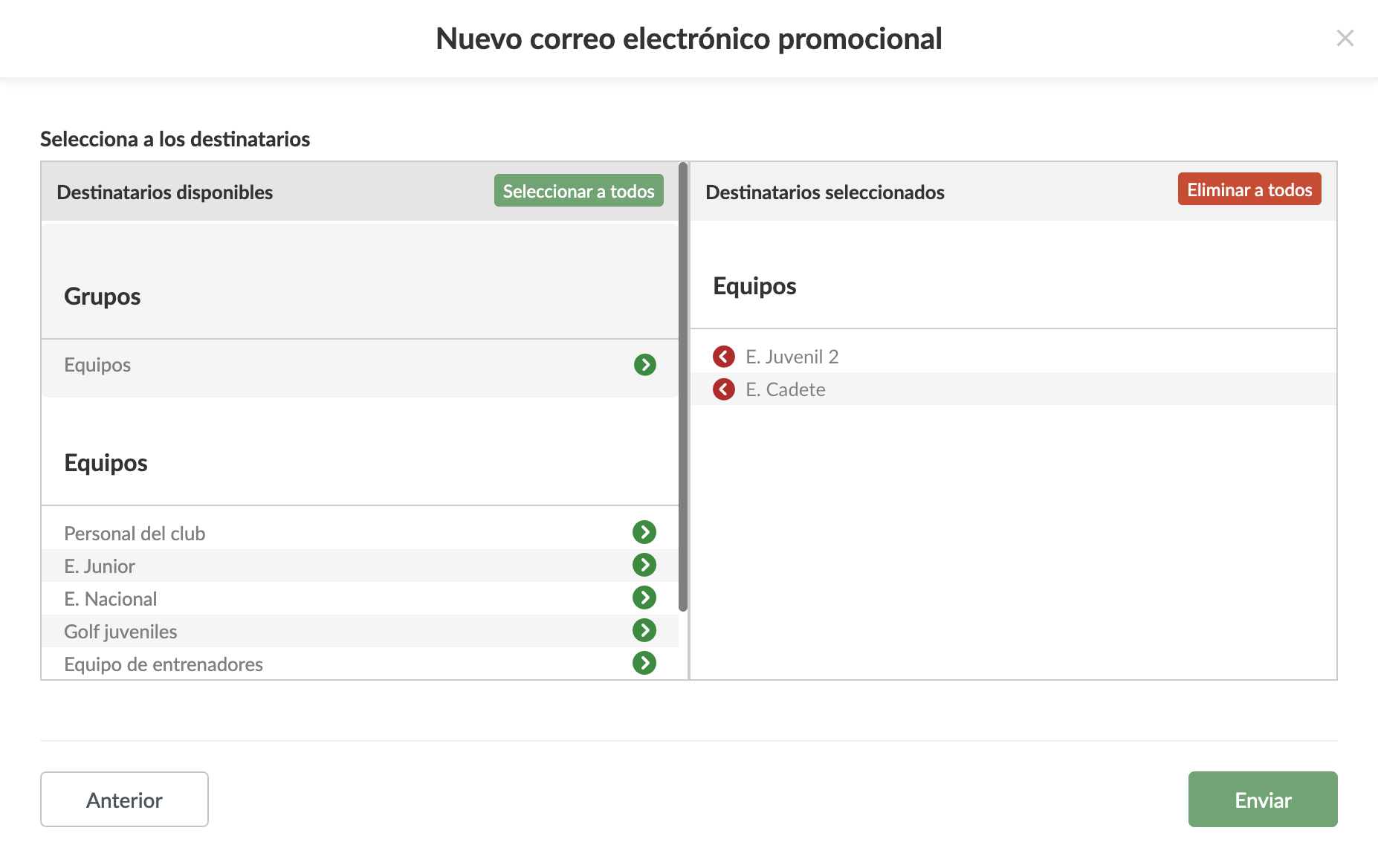This screenshot has height=868, width=1378.
Task: Remove E. Juvenil 2 with red arrow icon
Action: 723,357
